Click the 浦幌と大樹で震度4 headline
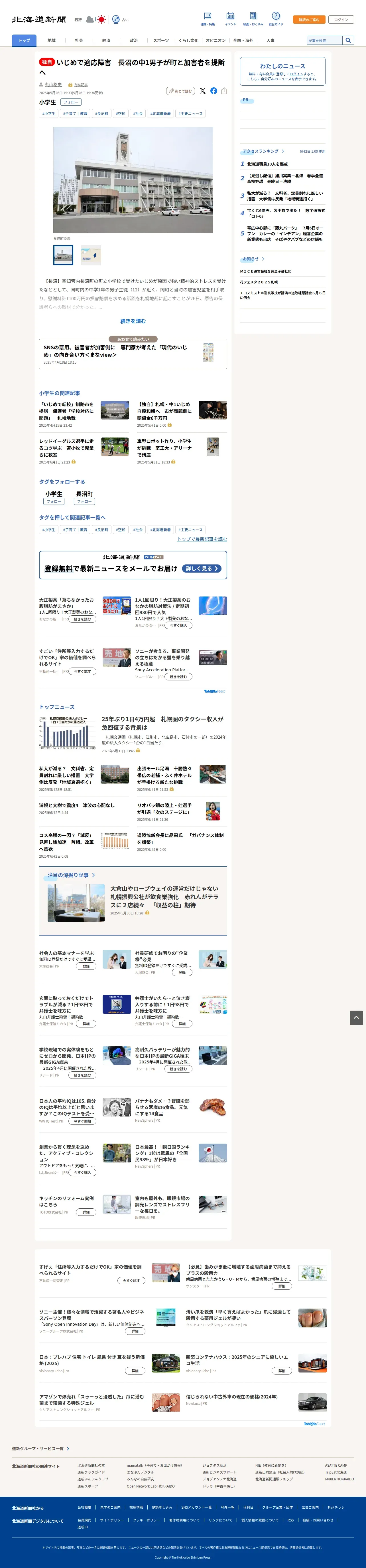 click(77, 805)
